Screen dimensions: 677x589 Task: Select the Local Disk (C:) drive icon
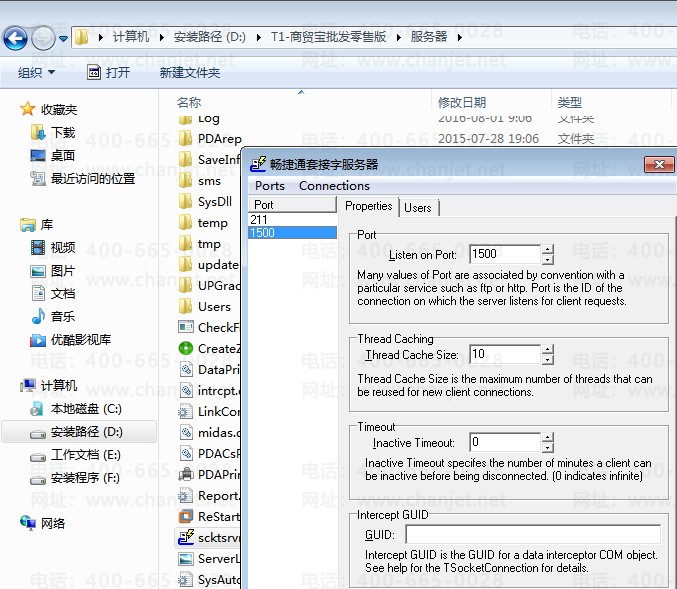point(37,409)
